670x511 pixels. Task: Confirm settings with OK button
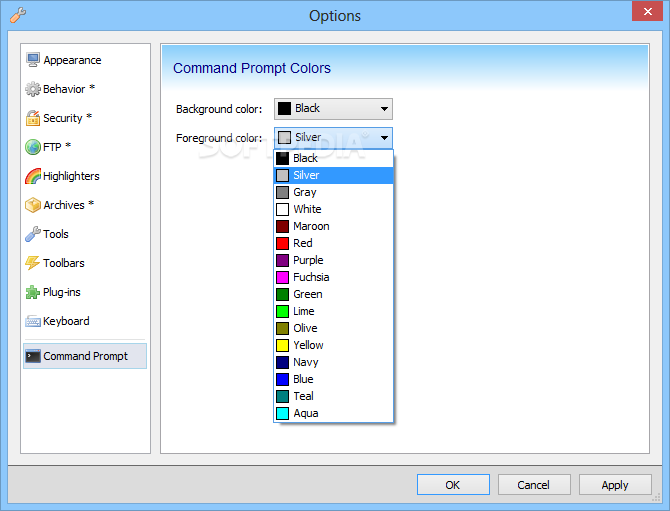pyautogui.click(x=453, y=485)
